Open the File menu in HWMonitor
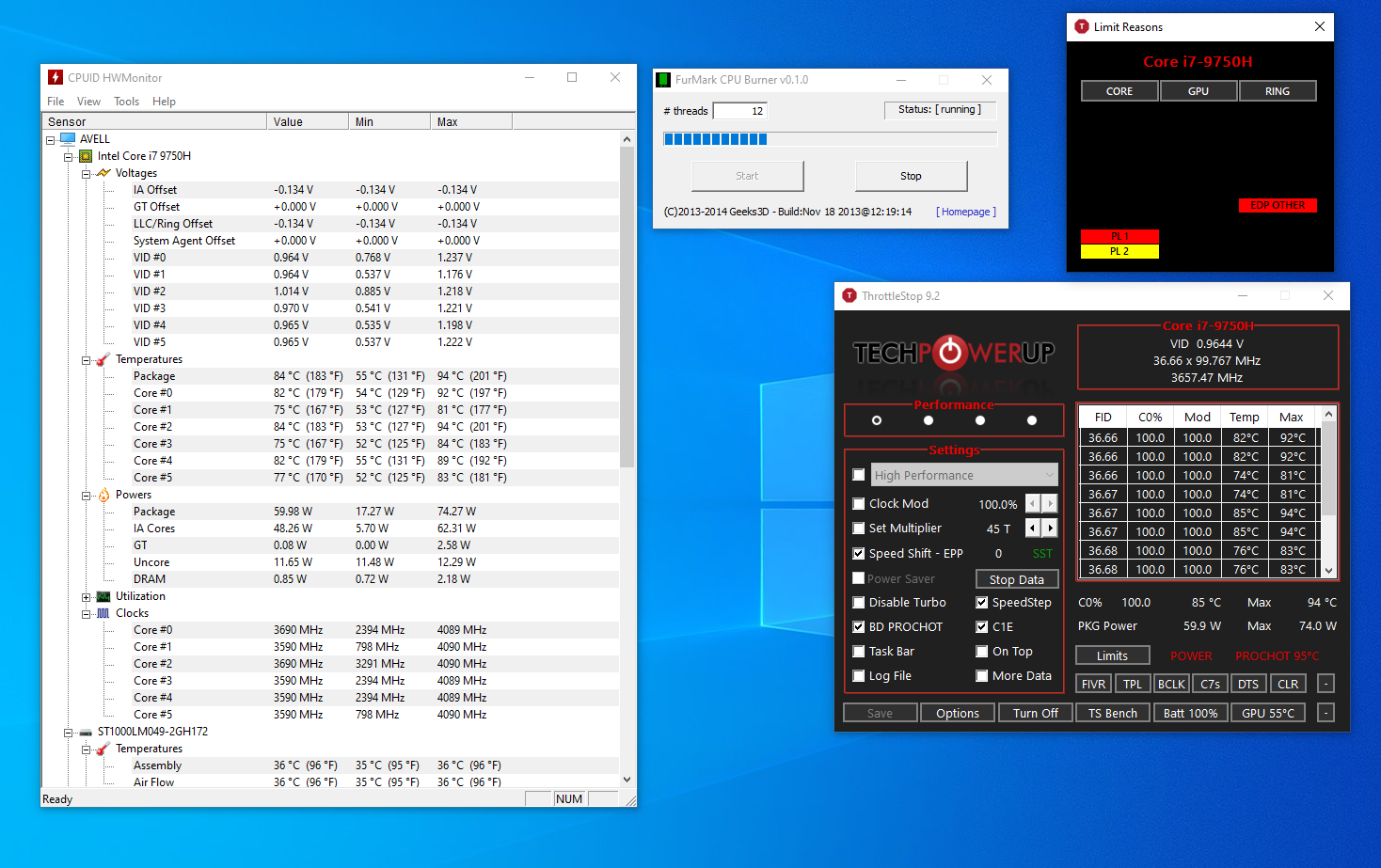Image resolution: width=1381 pixels, height=868 pixels. (x=56, y=102)
